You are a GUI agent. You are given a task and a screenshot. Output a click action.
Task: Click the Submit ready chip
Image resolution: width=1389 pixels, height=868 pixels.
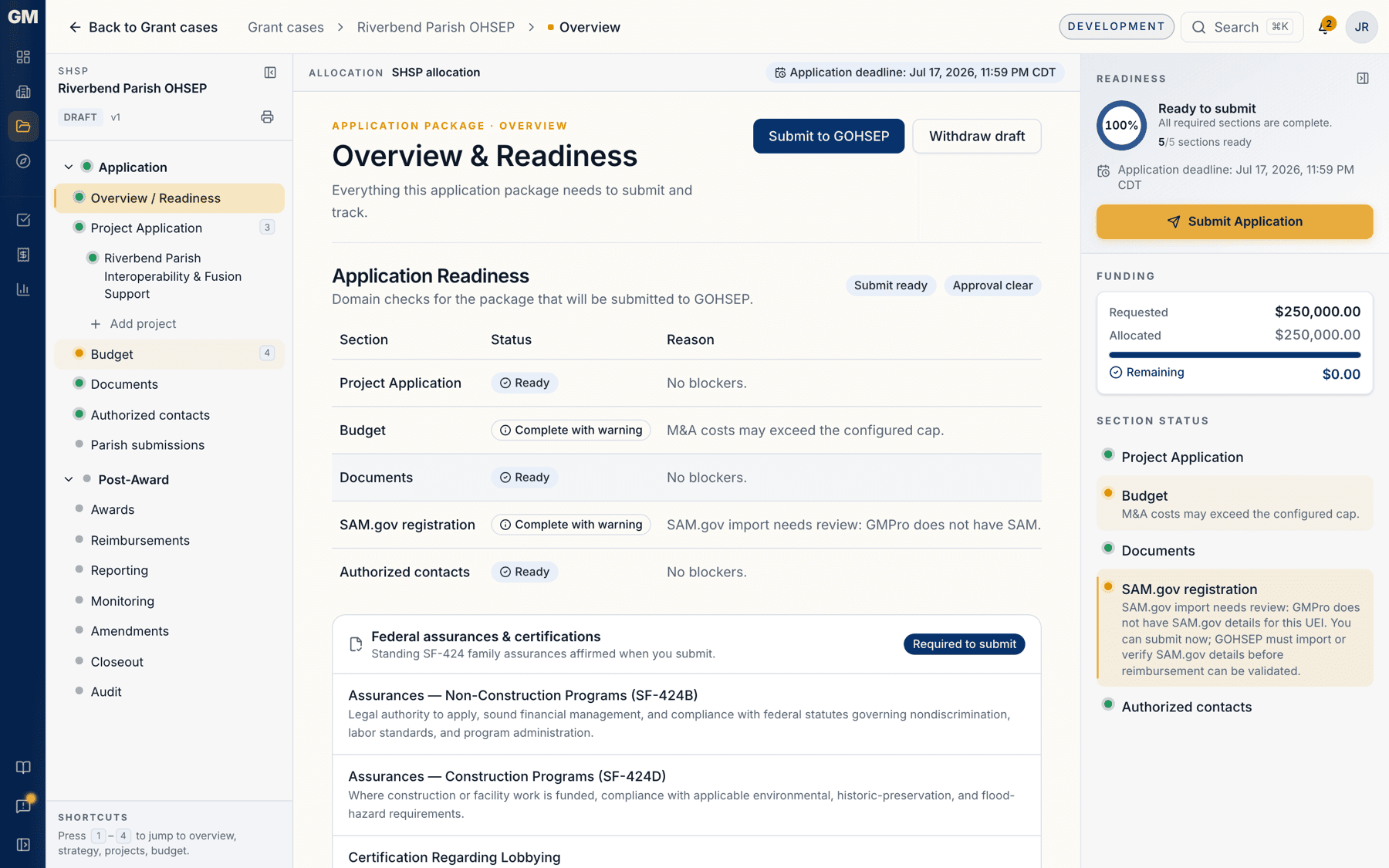pyautogui.click(x=891, y=285)
